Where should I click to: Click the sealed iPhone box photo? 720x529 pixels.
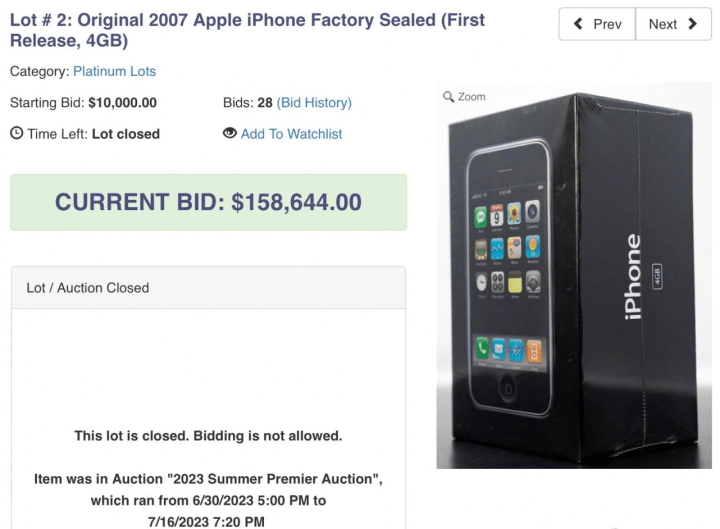pyautogui.click(x=573, y=275)
